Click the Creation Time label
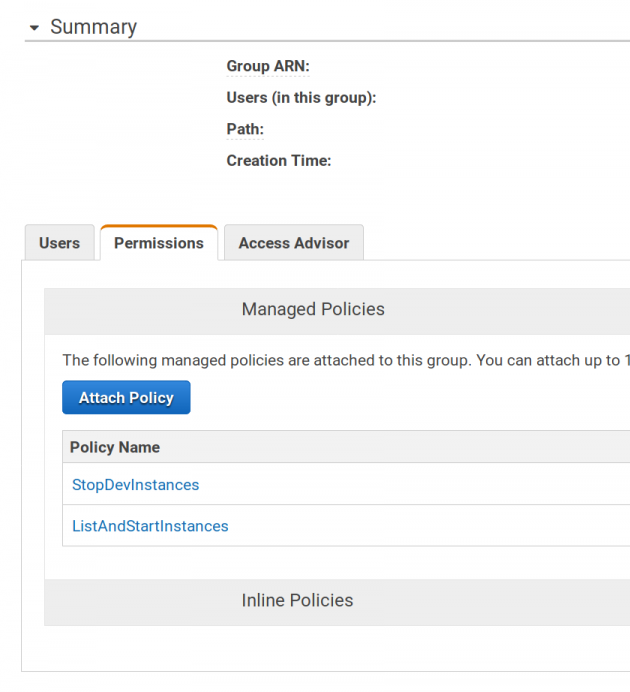This screenshot has height=692, width=630. click(x=278, y=161)
